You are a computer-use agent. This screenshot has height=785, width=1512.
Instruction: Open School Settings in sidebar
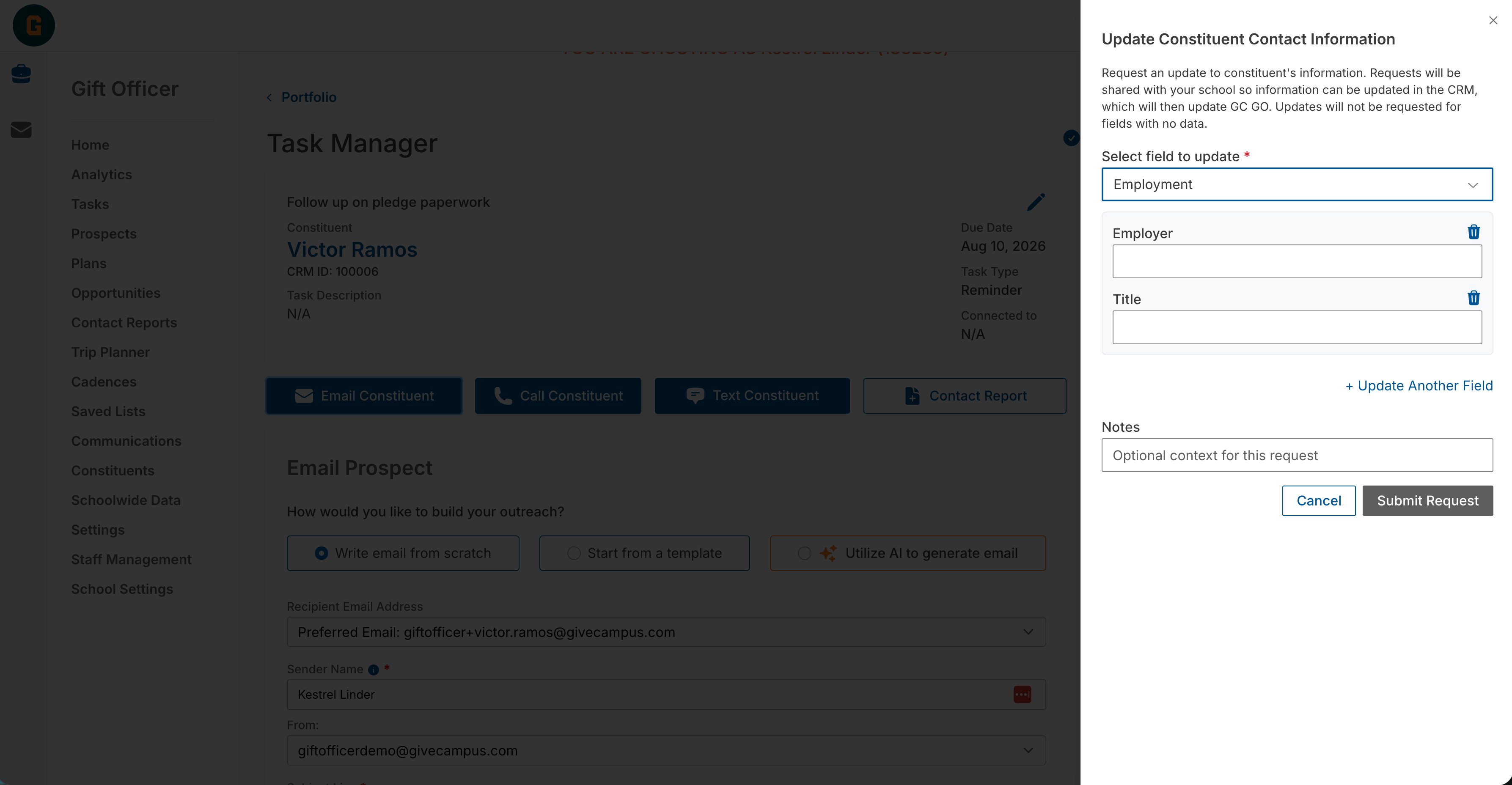pos(122,589)
